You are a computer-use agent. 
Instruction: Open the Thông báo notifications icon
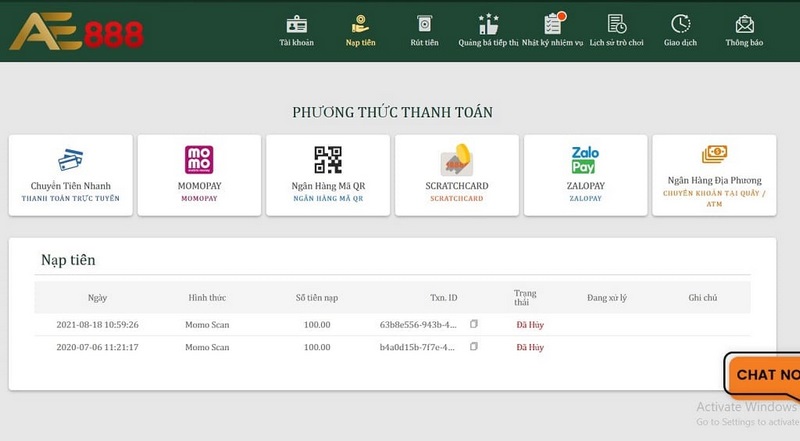point(744,28)
